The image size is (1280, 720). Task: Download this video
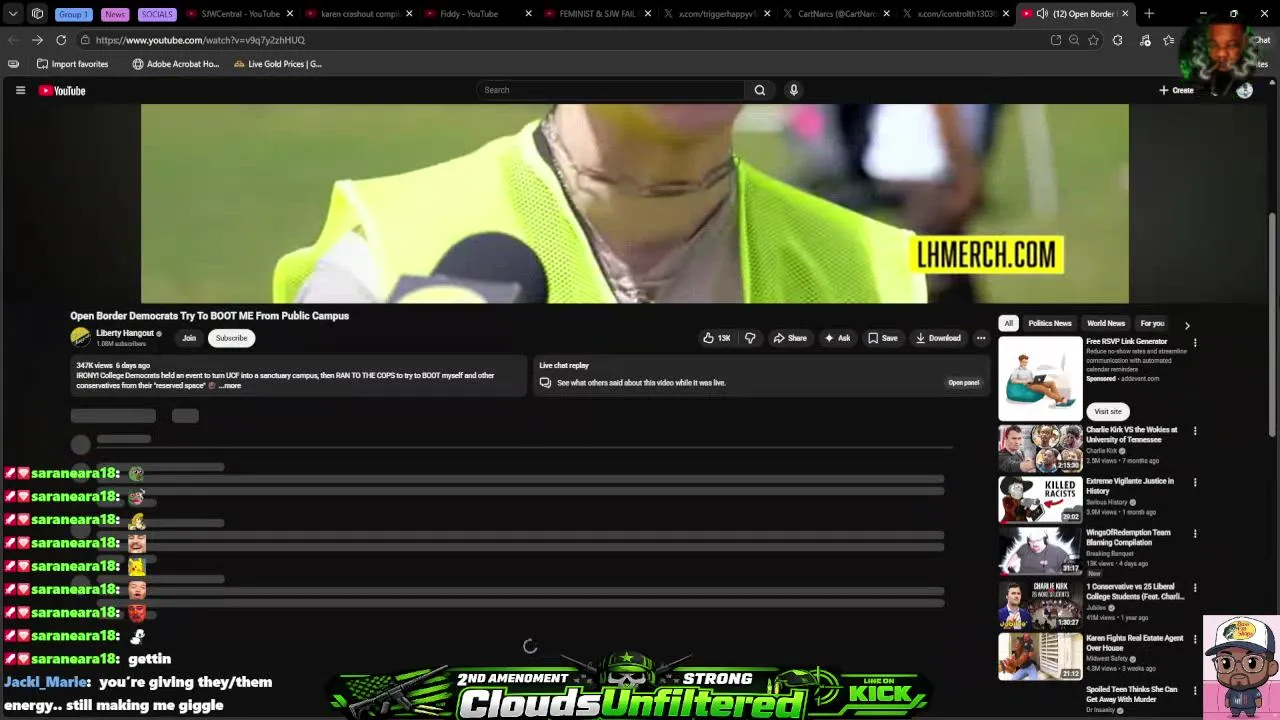point(938,338)
